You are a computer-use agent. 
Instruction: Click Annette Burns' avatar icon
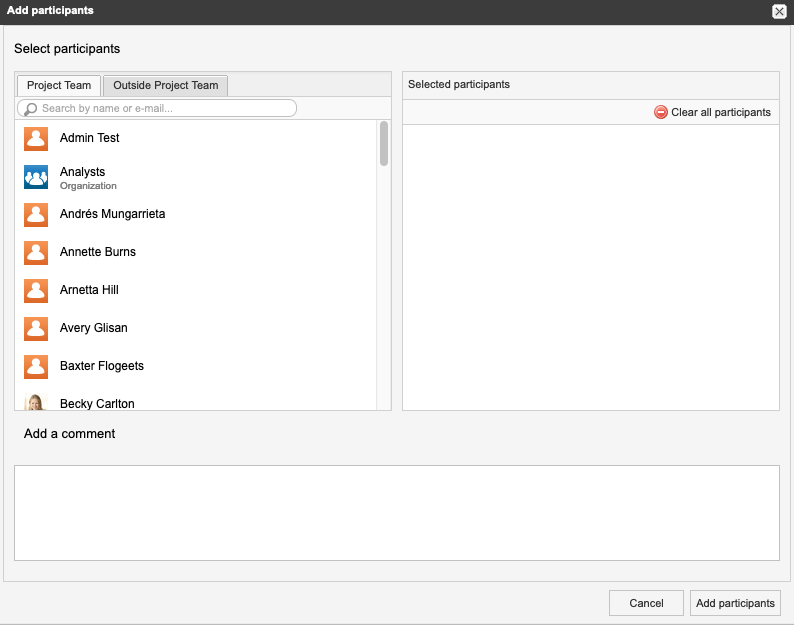36,253
